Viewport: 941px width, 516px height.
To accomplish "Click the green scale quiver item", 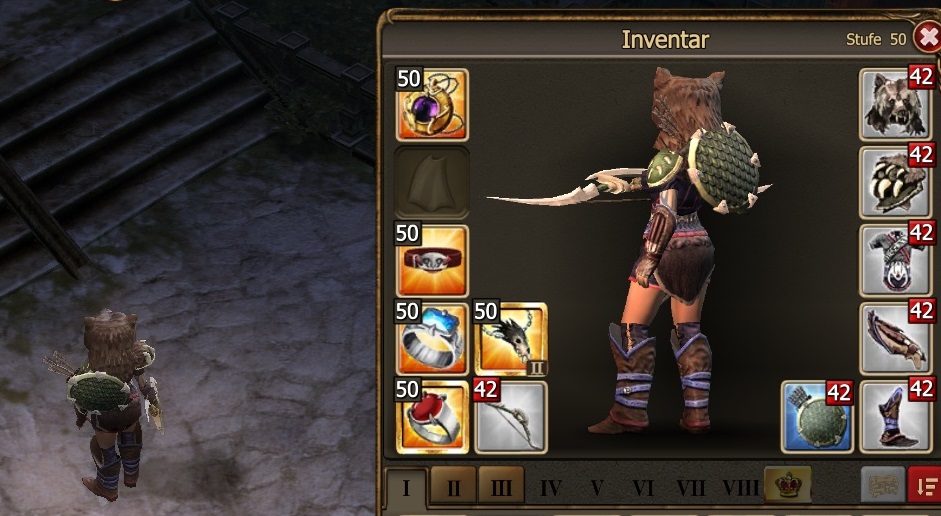I will (x=817, y=417).
